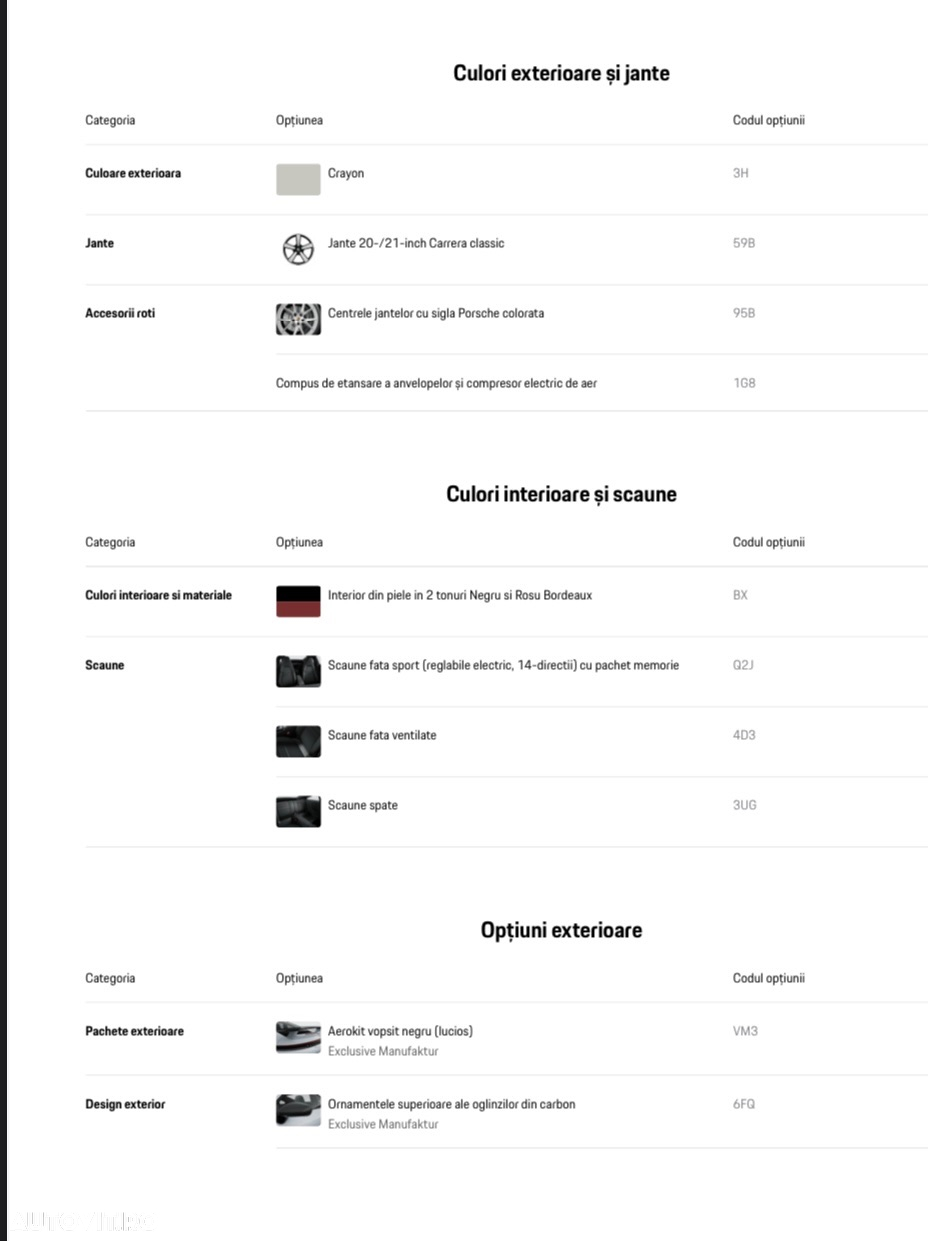Click the Black and Bordeaux Red interior swatch
This screenshot has width=928, height=1241.
(x=298, y=601)
